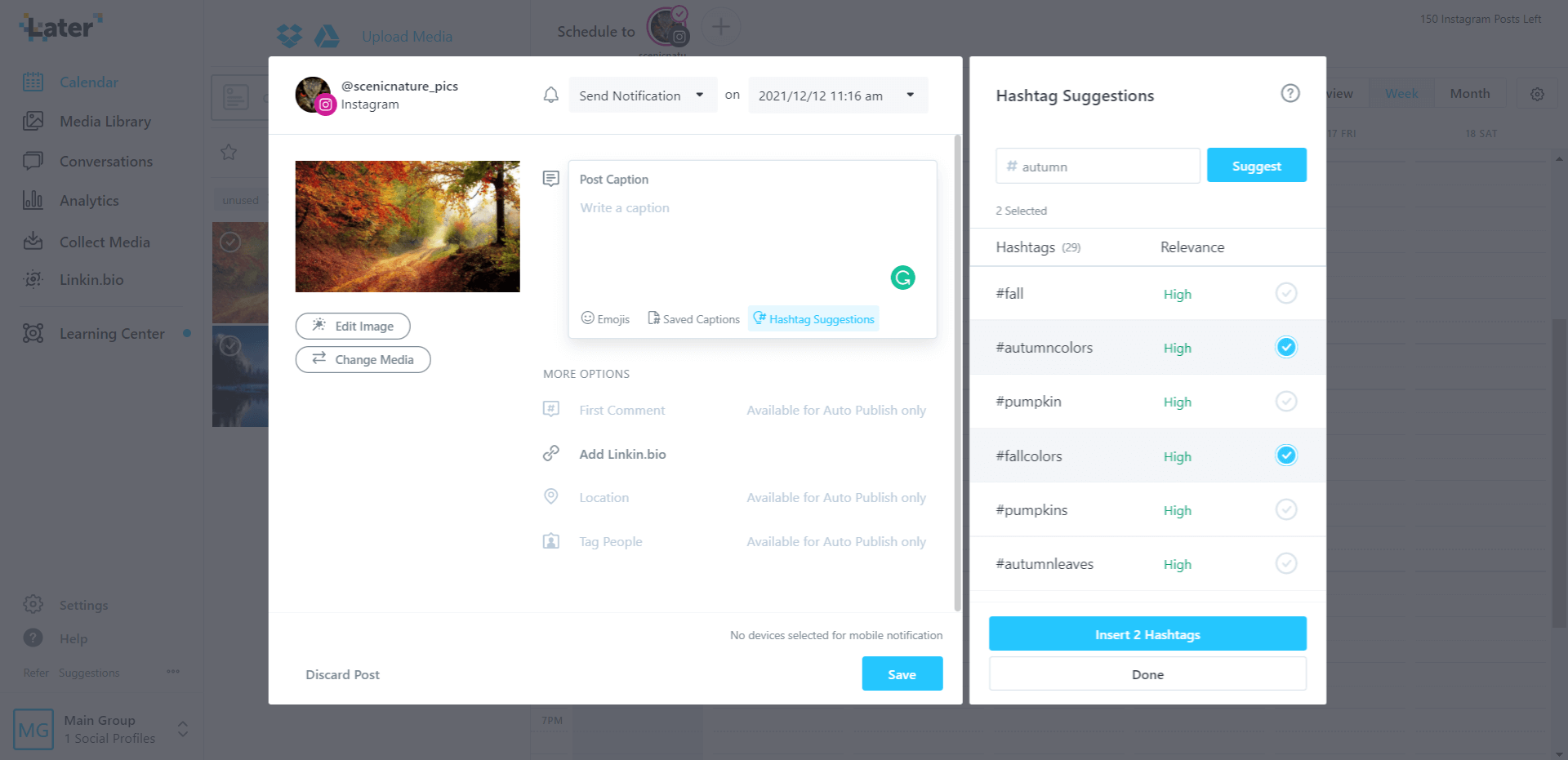The image size is (1568, 760).
Task: Click the Post Caption comment icon
Action: 551,178
